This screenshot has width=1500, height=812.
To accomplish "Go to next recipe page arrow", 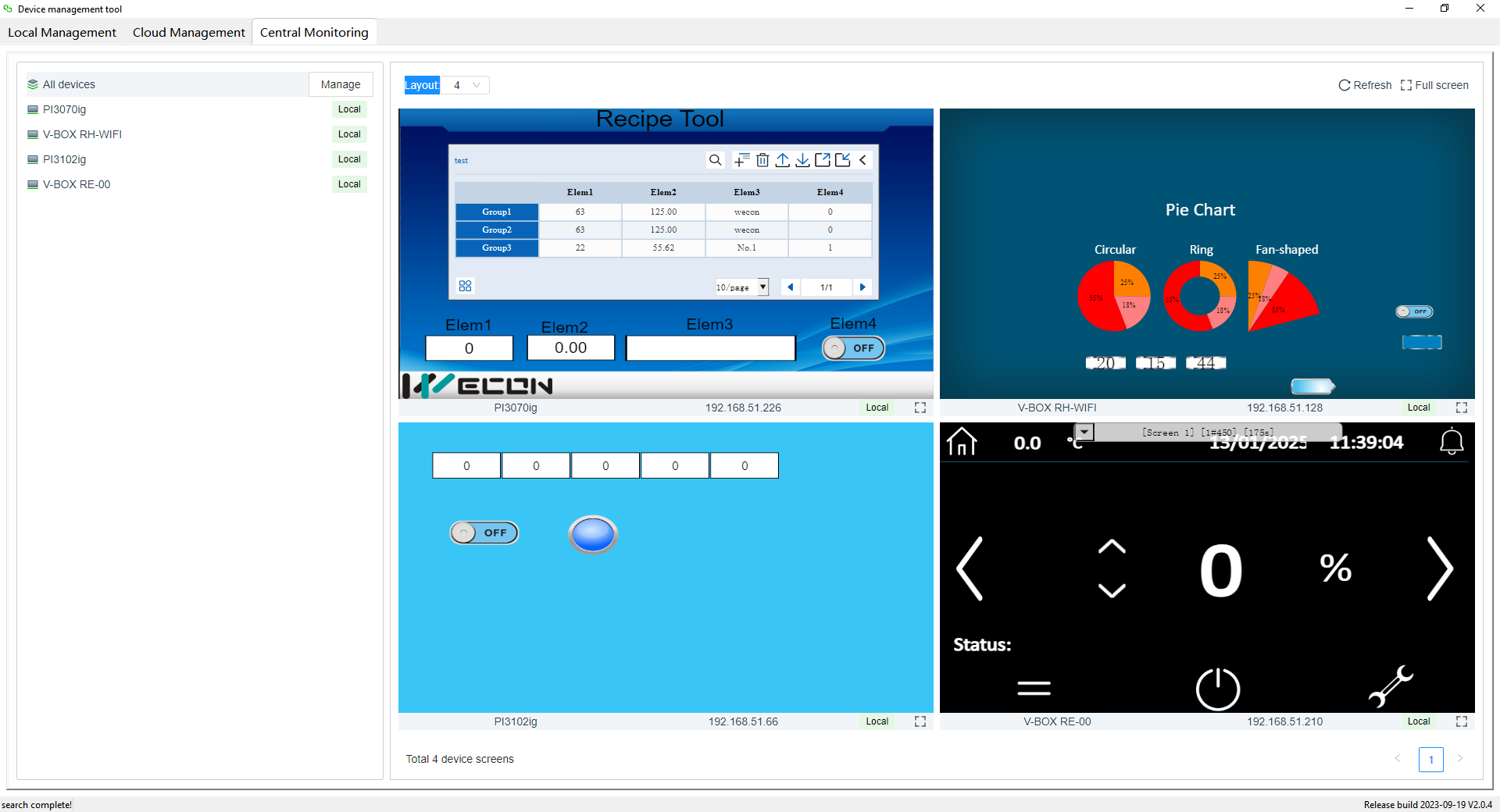I will [x=862, y=287].
